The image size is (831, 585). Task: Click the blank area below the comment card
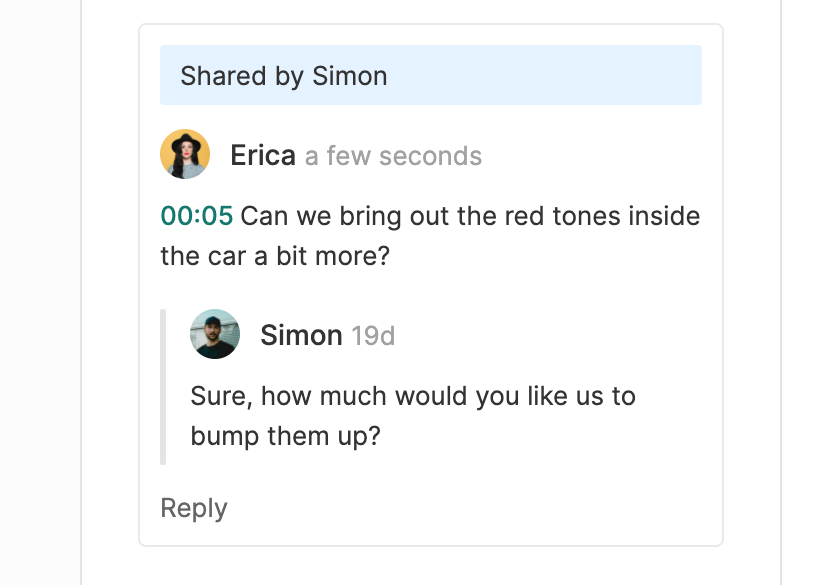pos(430,566)
